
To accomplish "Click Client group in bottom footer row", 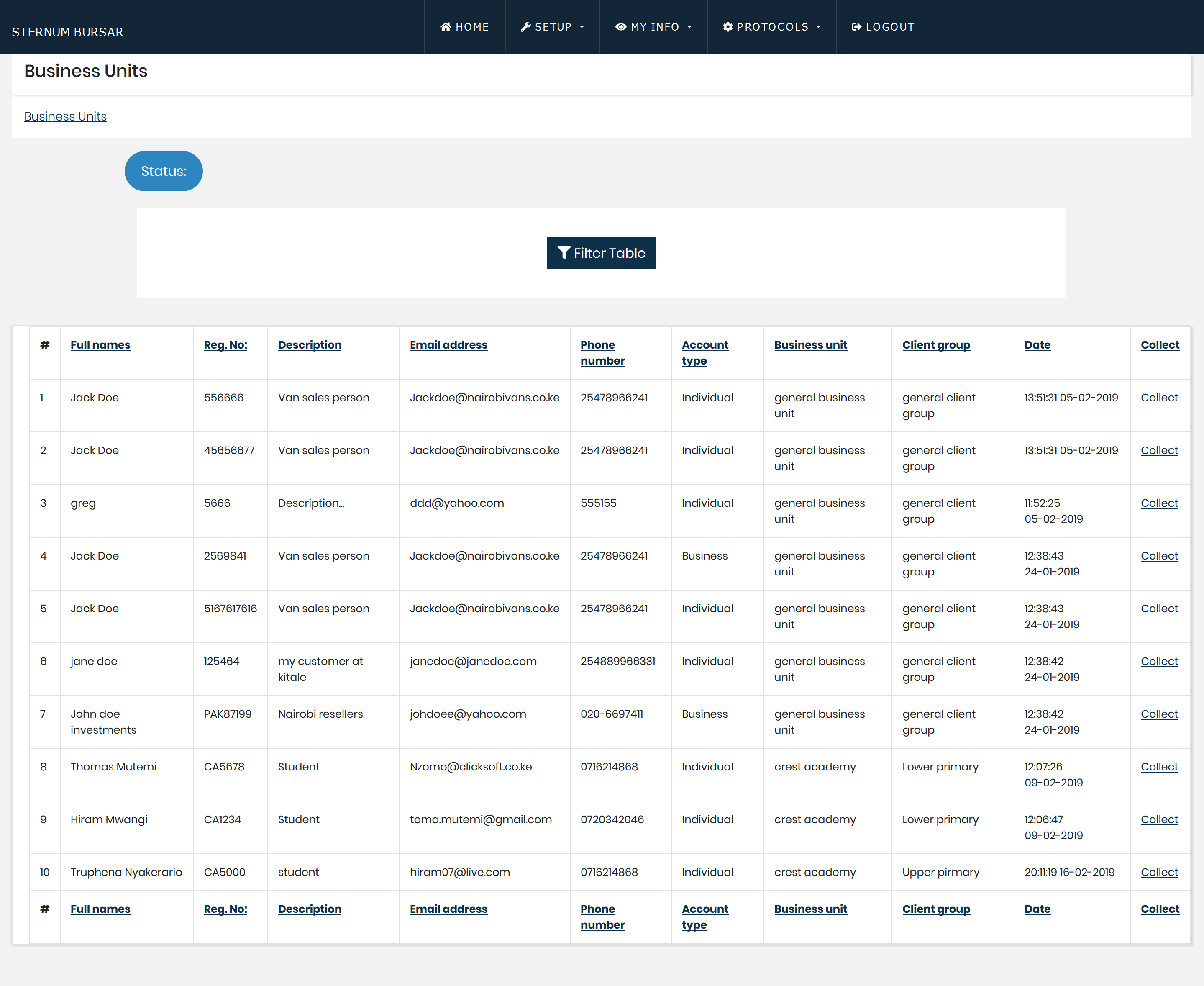I will (x=936, y=909).
